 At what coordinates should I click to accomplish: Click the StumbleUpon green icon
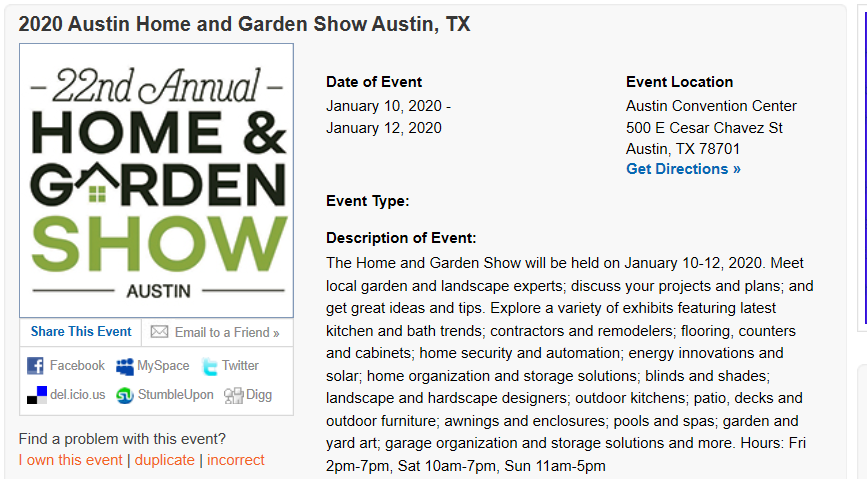click(x=125, y=395)
